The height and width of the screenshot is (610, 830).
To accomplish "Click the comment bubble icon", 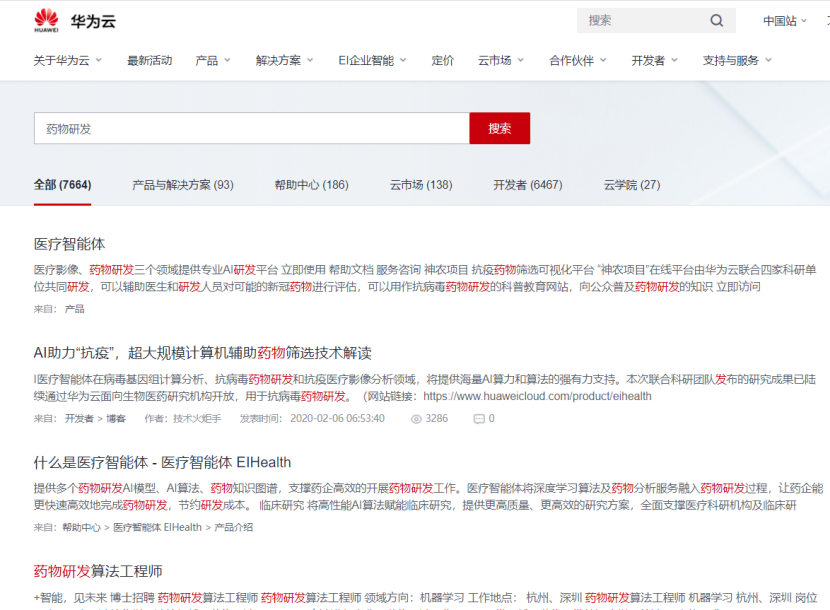I will (x=479, y=419).
